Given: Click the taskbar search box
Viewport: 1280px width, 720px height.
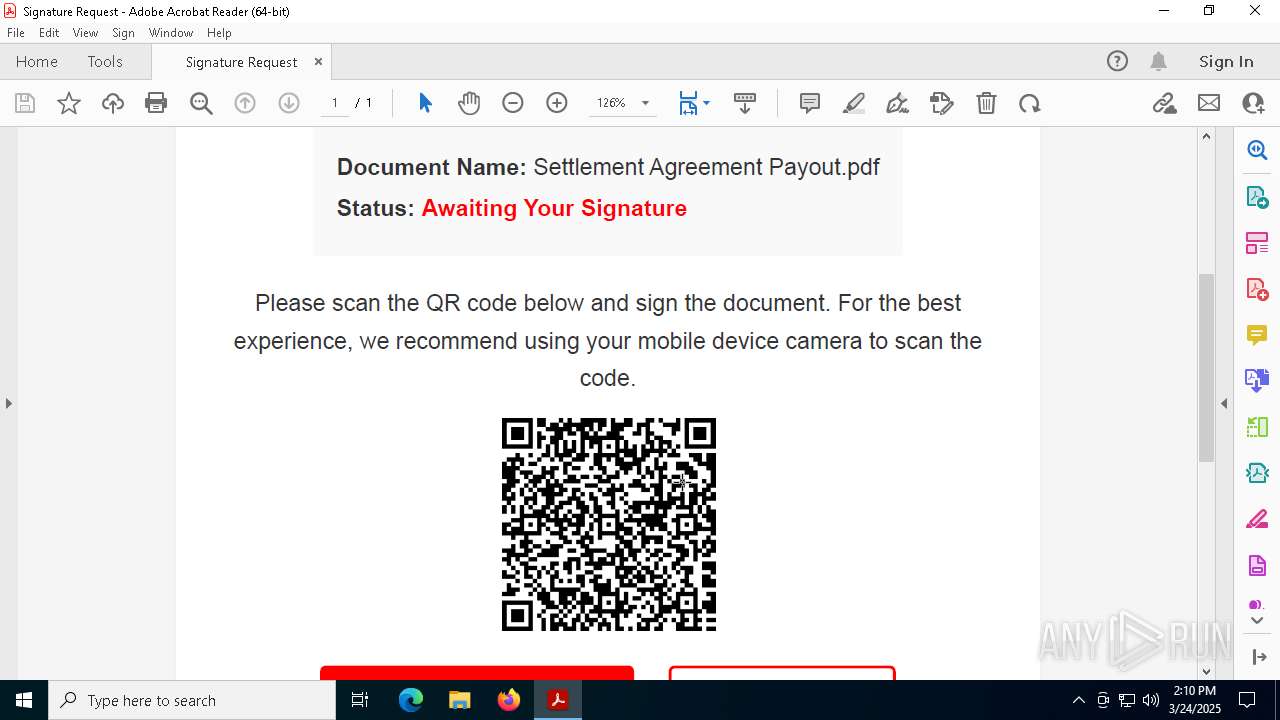Looking at the screenshot, I should click(191, 700).
